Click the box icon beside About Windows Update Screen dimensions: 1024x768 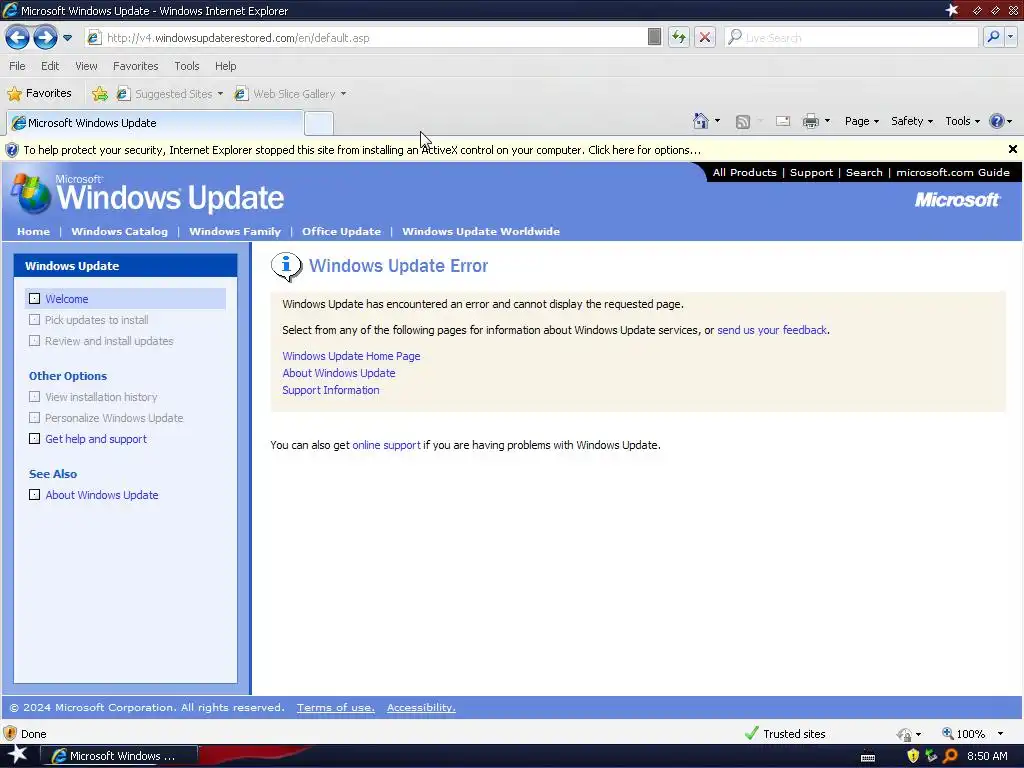pos(35,495)
